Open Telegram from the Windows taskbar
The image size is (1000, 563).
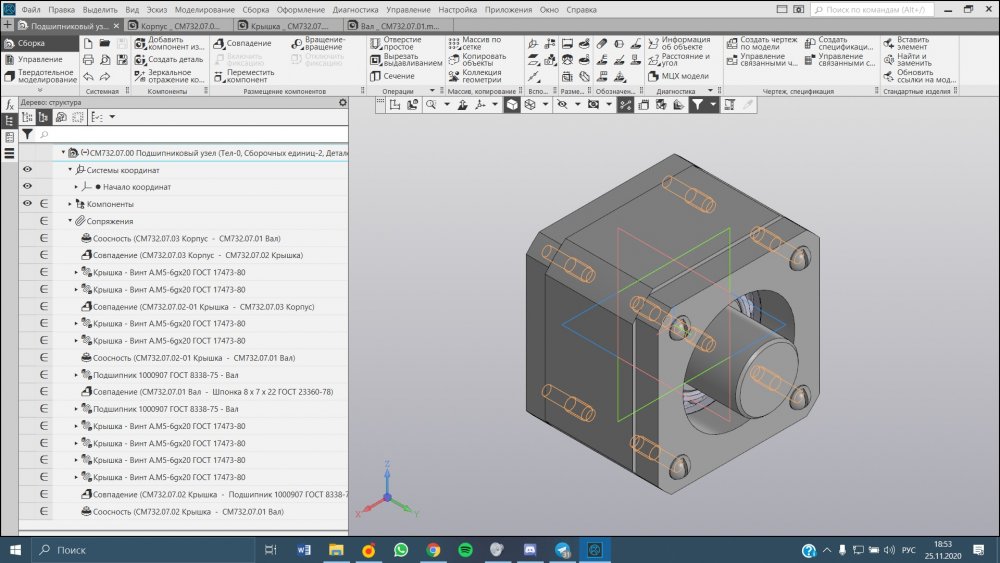[562, 550]
